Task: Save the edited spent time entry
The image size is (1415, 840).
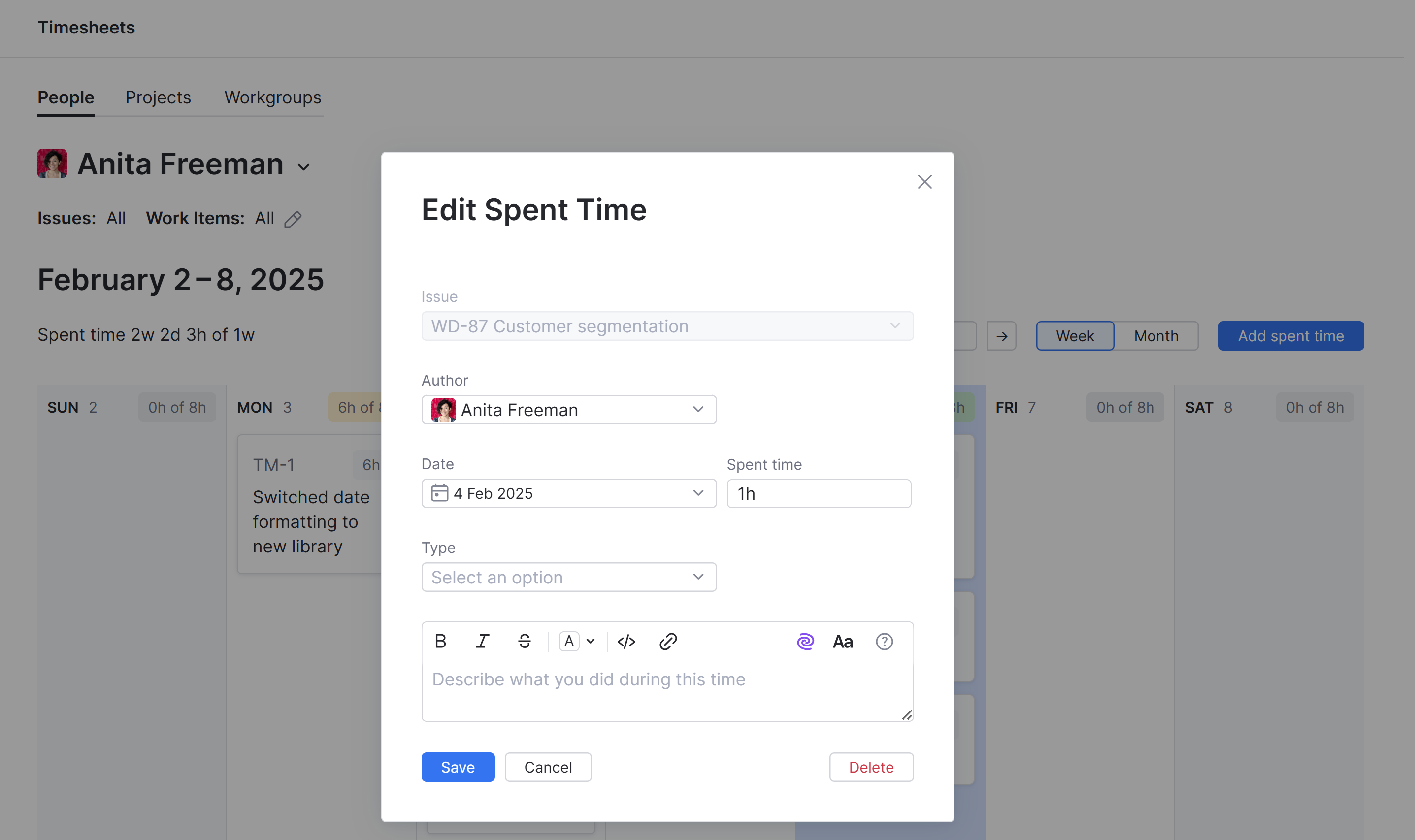Action: click(x=458, y=767)
